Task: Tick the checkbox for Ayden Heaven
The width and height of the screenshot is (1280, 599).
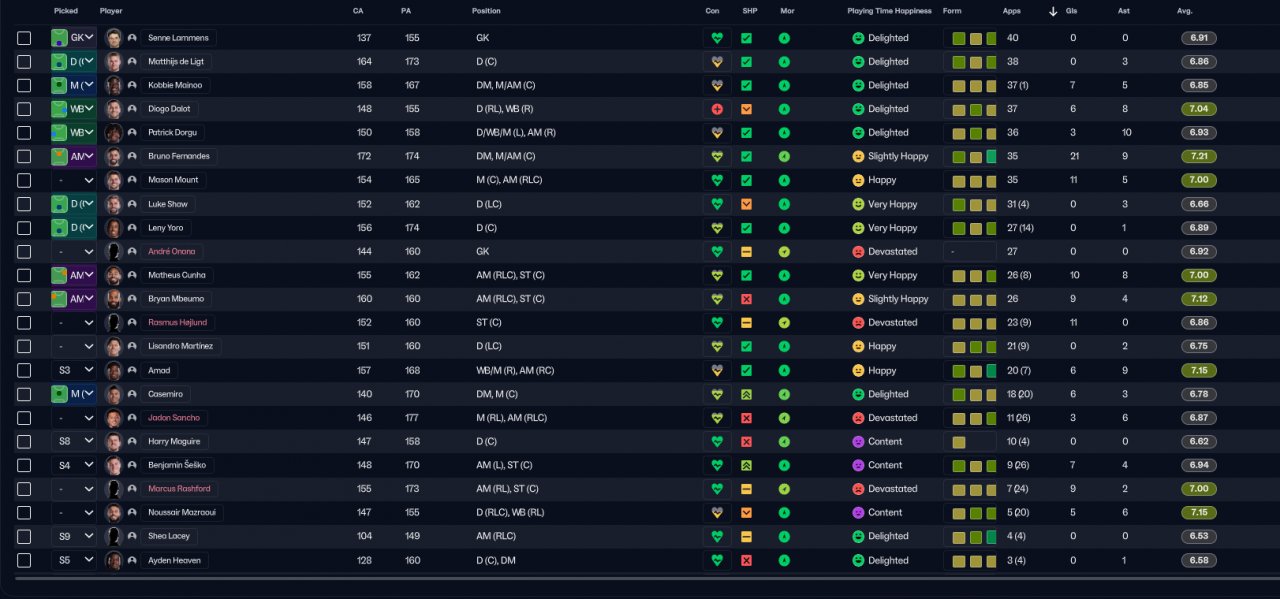Action: point(24,560)
